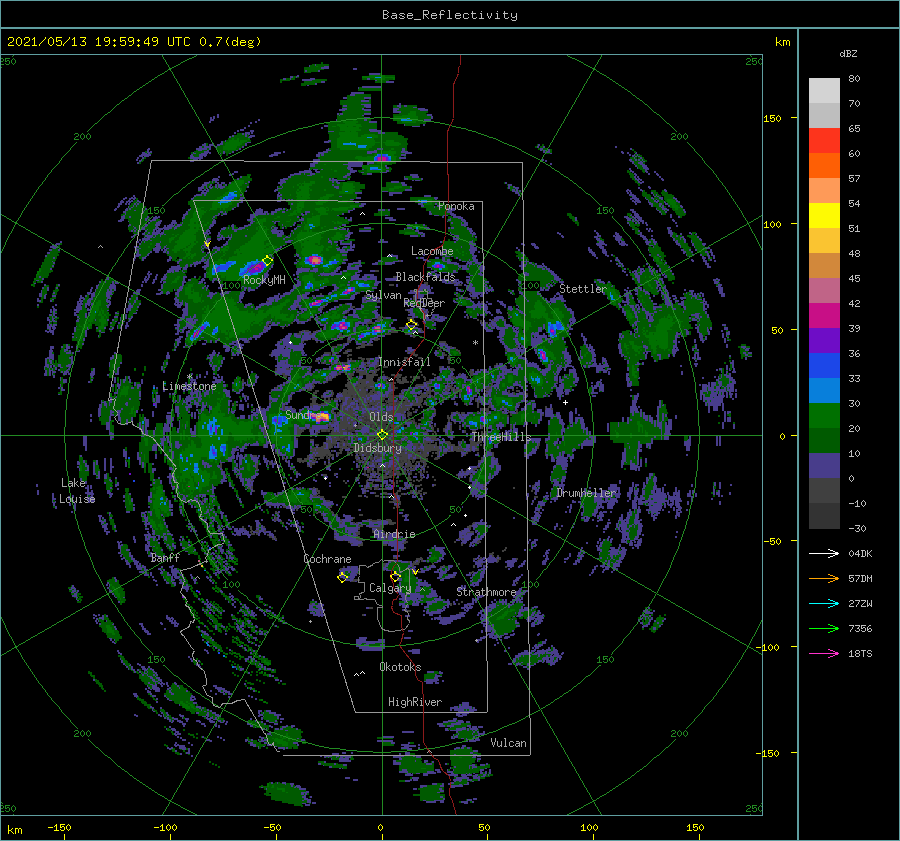The image size is (900, 841).
Task: Click the bright green 20 dBZ swatch
Action: (x=824, y=416)
